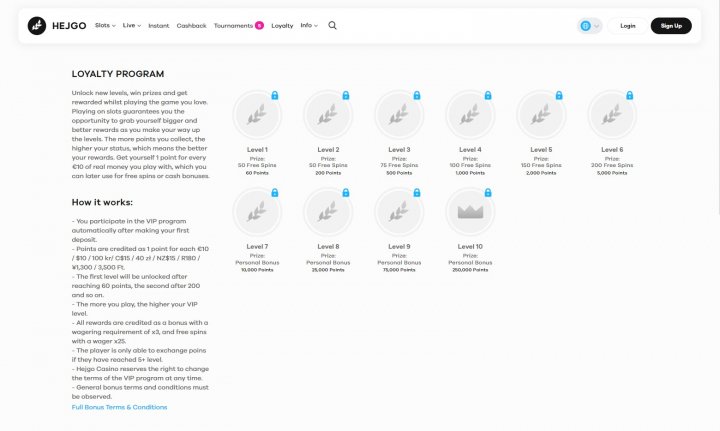
Task: Click the Level 1 laurel badge
Action: [x=257, y=115]
